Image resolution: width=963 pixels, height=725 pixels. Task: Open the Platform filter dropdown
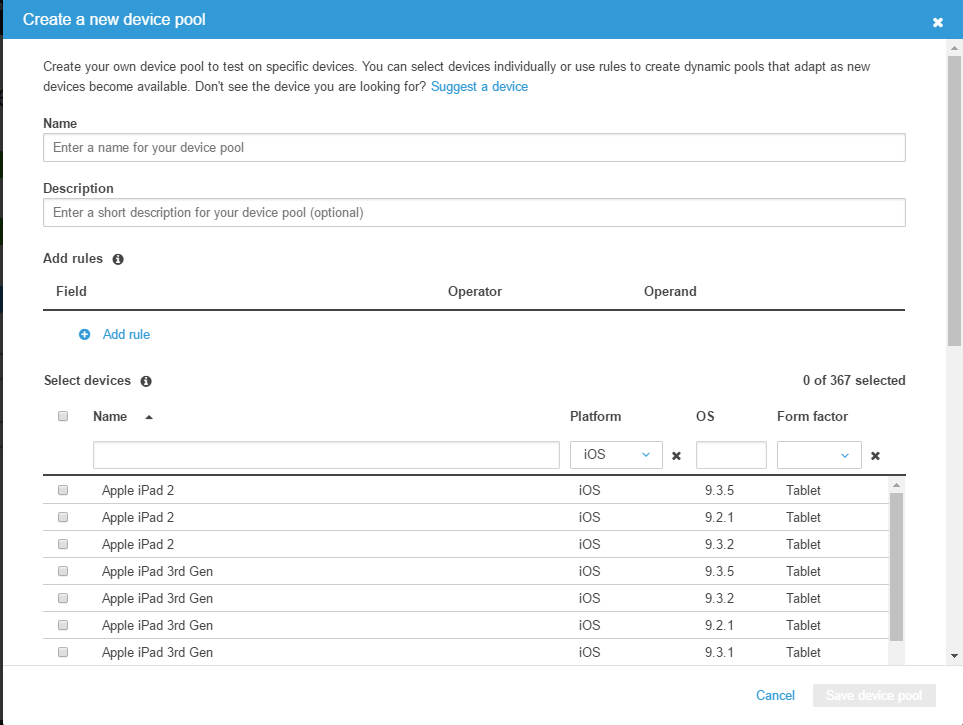coord(616,455)
